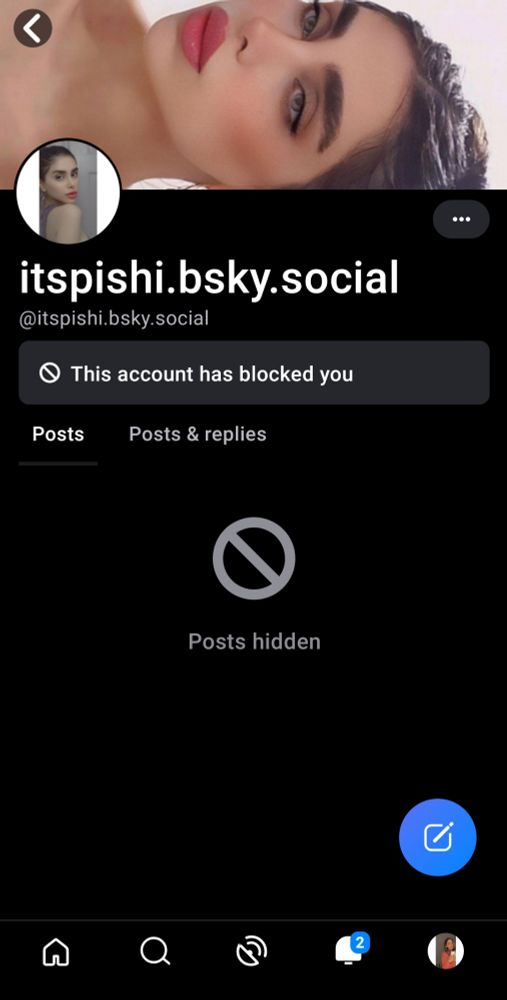Switch to the Posts tab

(58, 434)
